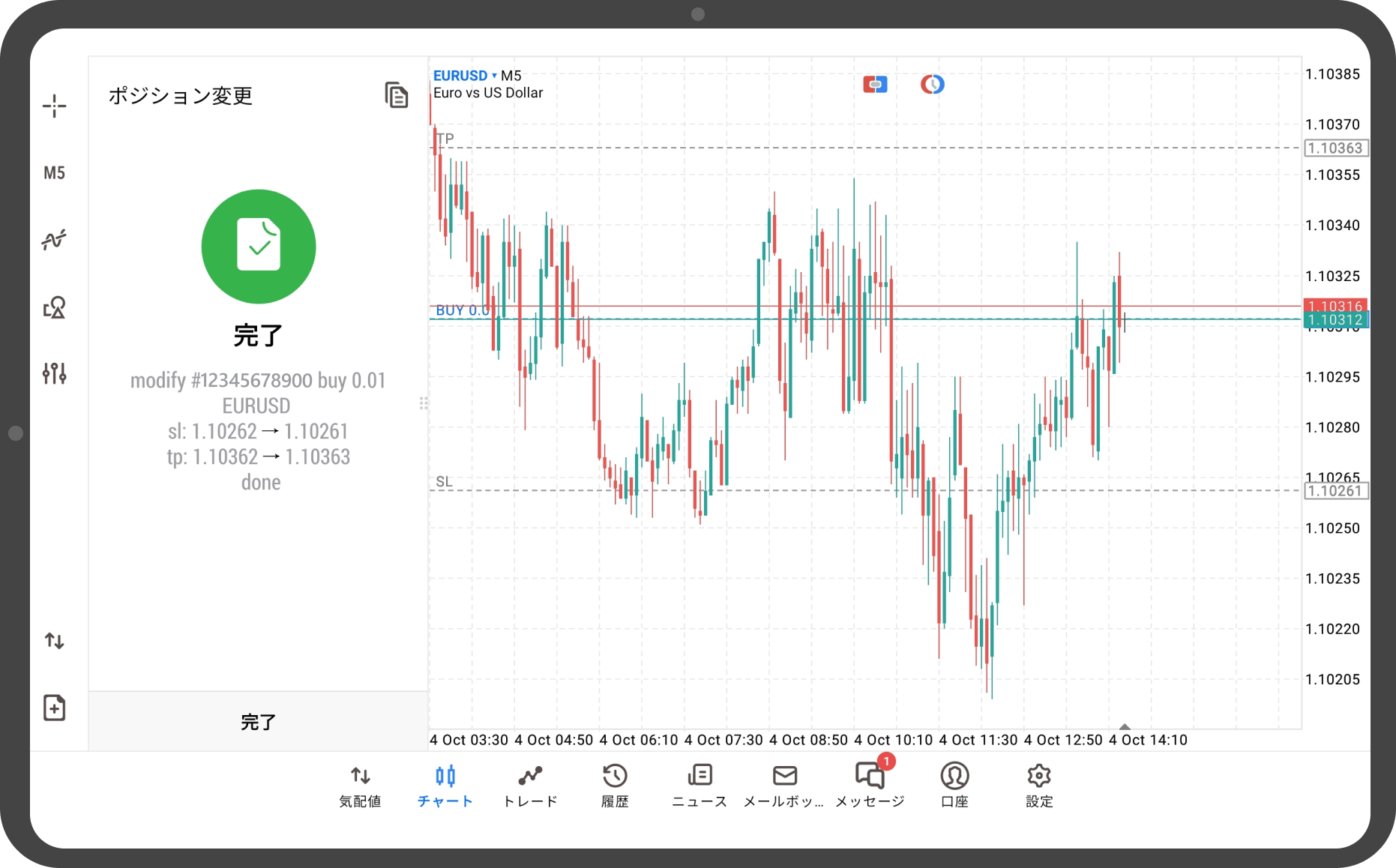Click the 1.10385 price axis label

click(x=1332, y=74)
